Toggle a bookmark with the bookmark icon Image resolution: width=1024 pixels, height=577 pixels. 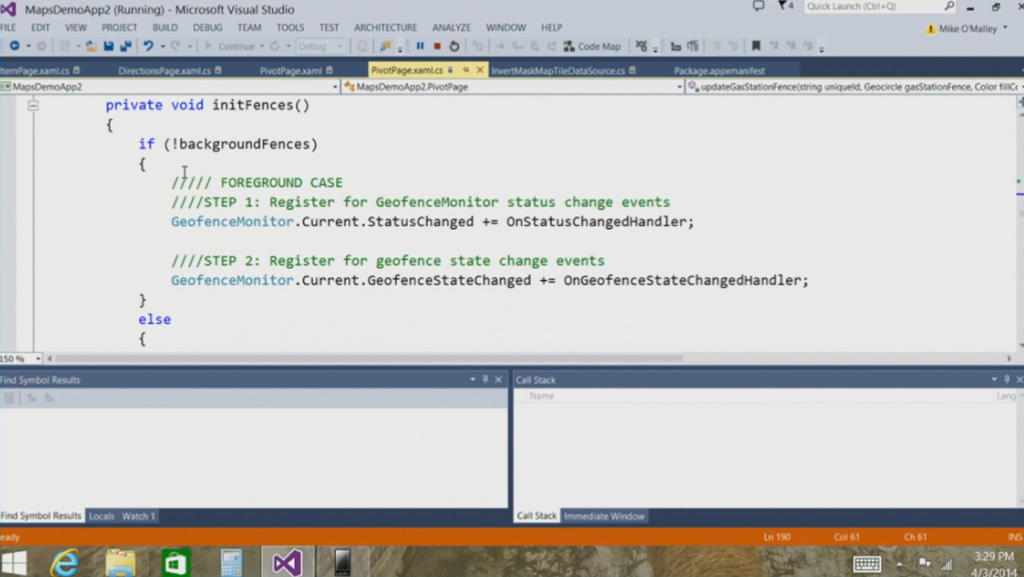[756, 46]
